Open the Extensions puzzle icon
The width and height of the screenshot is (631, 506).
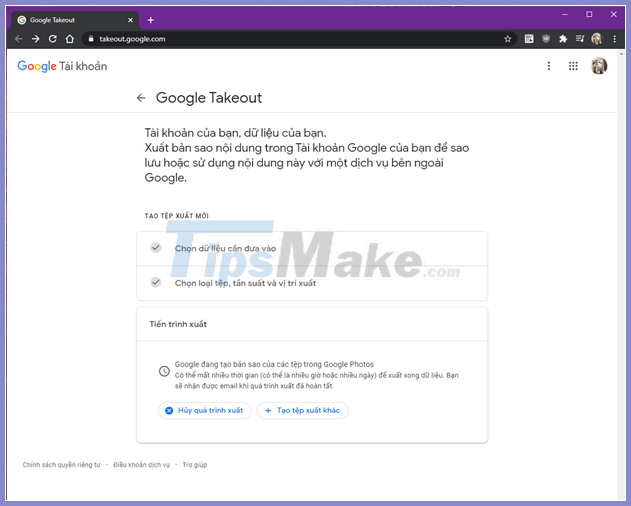563,39
